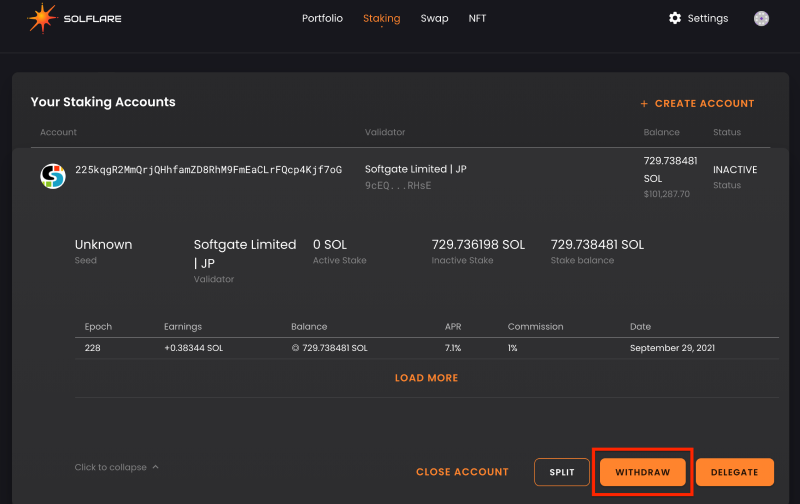Click the Split button
Image resolution: width=800 pixels, height=504 pixels.
[x=562, y=472]
